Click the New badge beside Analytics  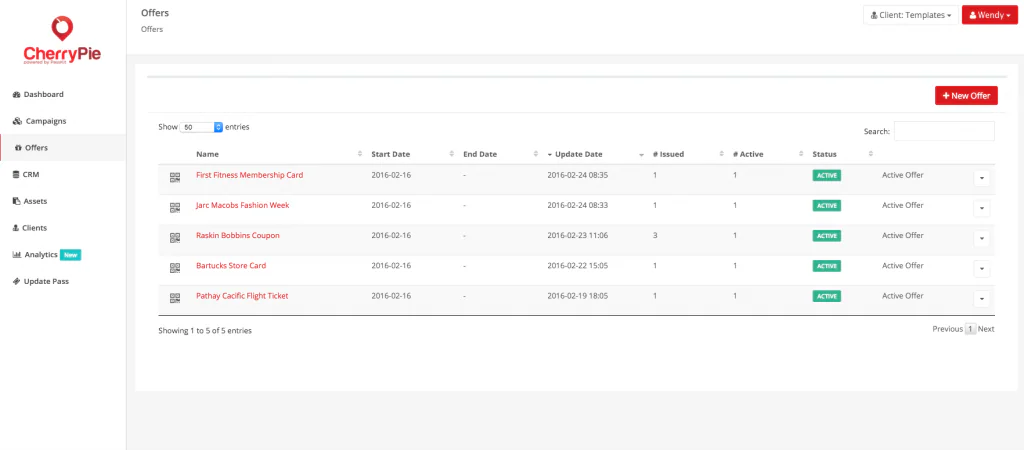[71, 255]
